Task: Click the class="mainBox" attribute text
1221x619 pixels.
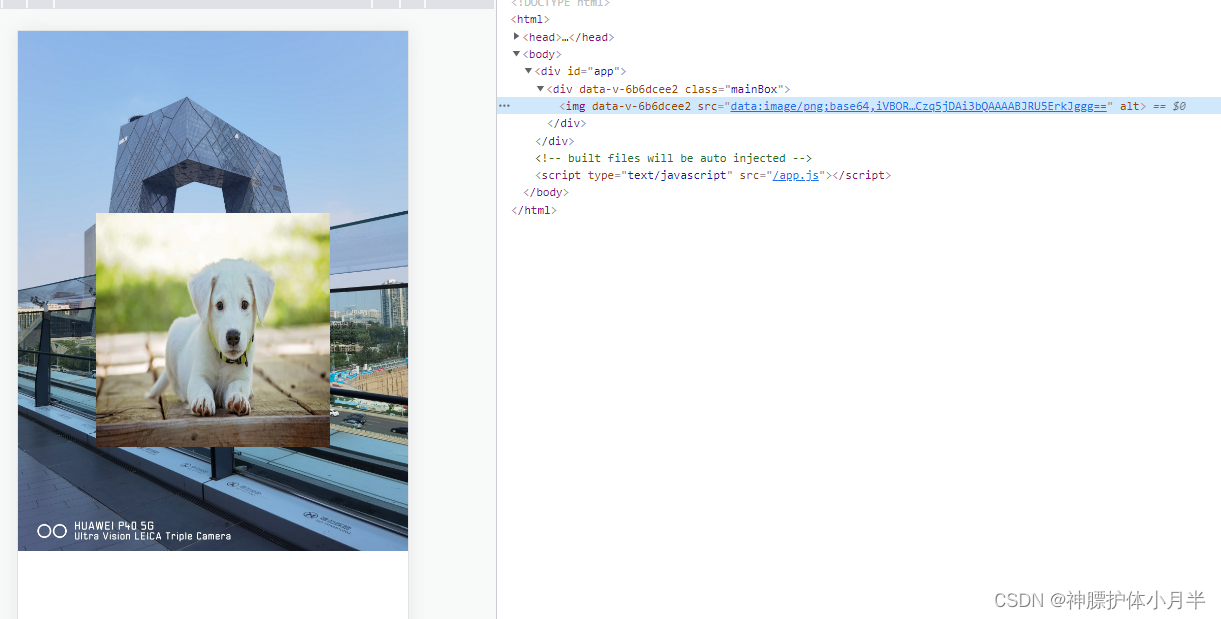Action: [734, 89]
